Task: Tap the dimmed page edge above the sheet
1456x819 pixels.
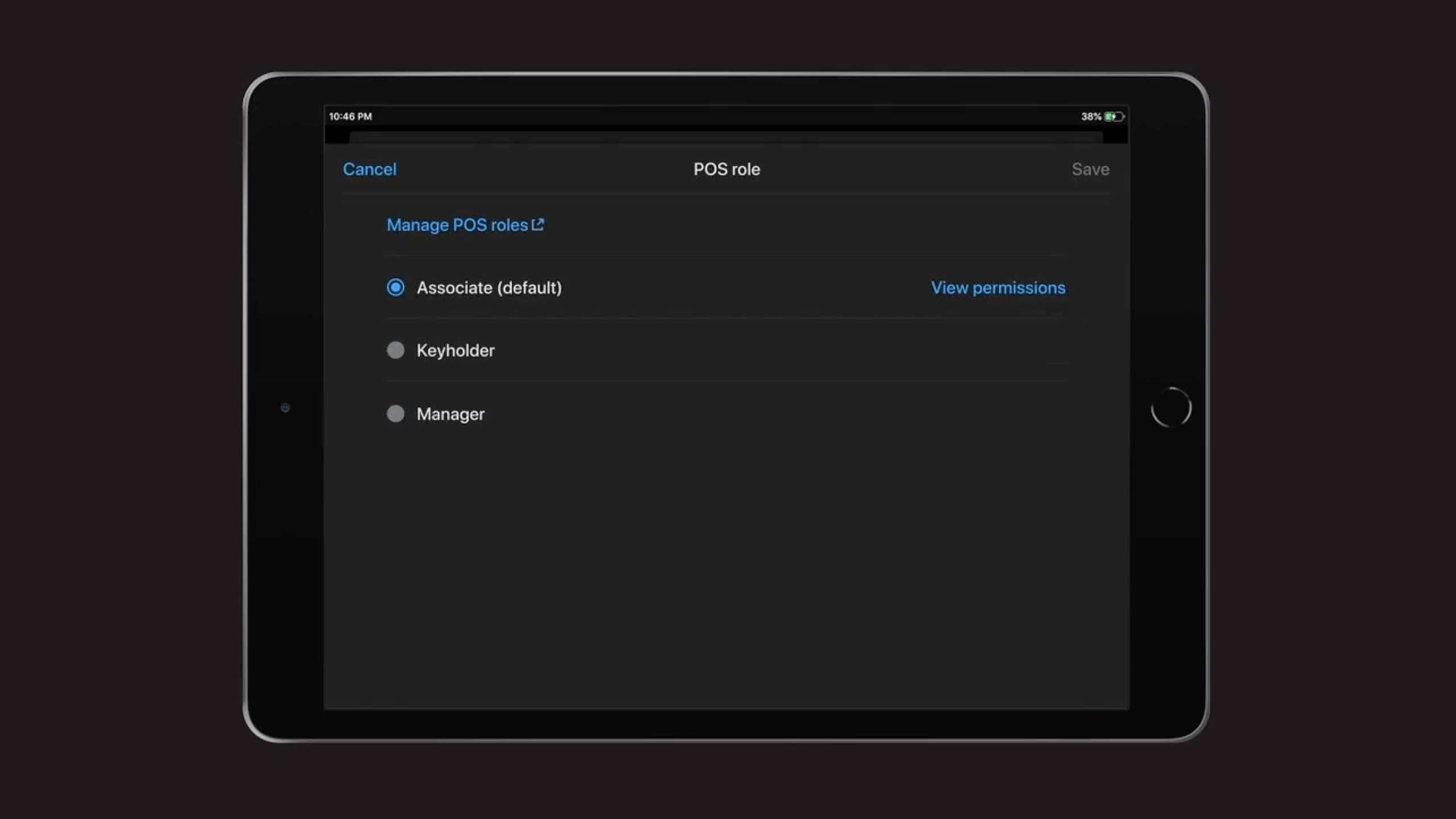Action: click(x=726, y=137)
